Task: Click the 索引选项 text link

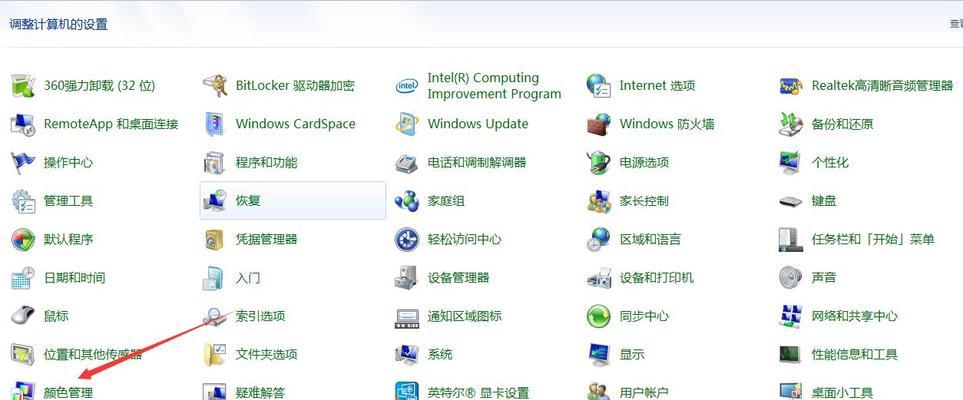Action: pyautogui.click(x=260, y=316)
